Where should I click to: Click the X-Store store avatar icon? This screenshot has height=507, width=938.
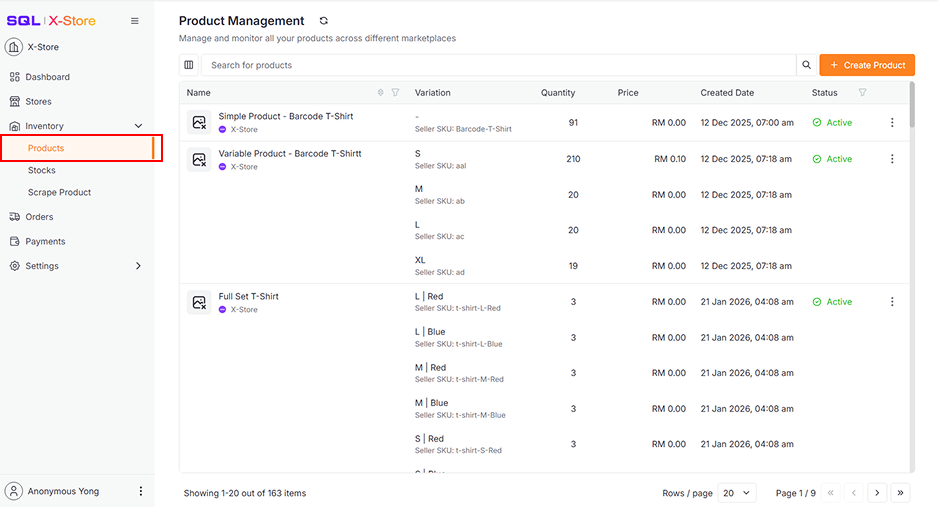tap(14, 47)
